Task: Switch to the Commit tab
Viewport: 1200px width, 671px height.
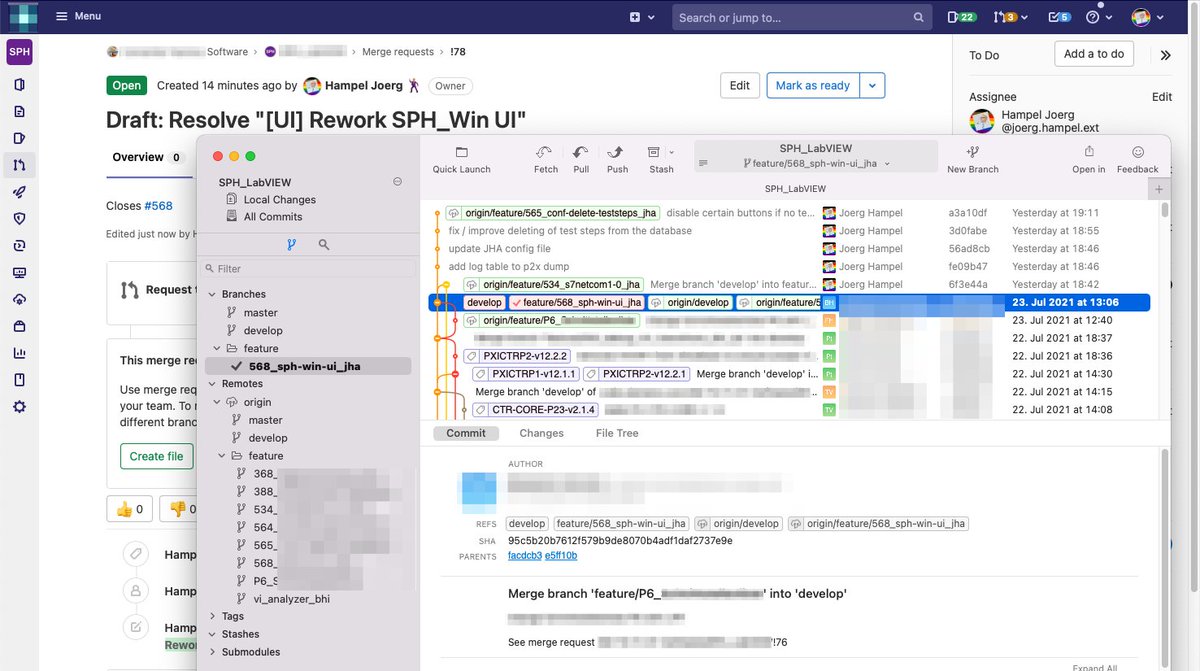Action: coord(466,433)
